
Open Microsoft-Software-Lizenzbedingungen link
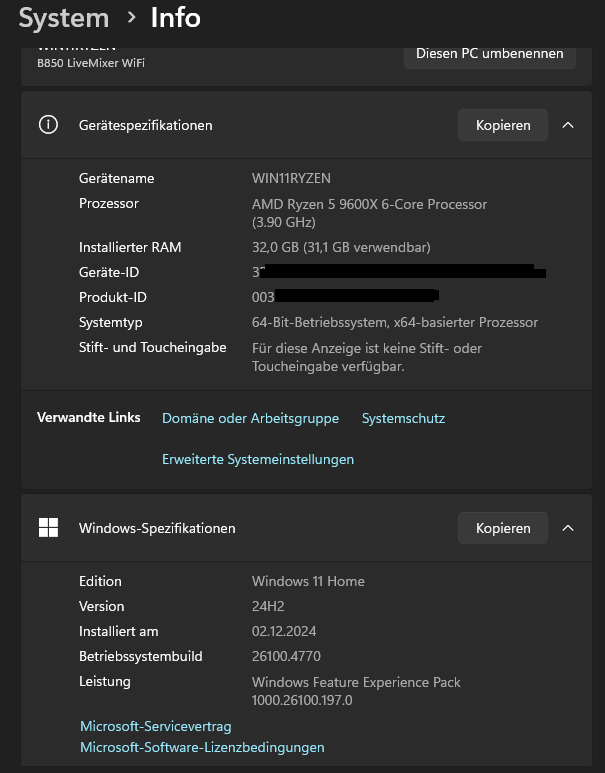coord(202,747)
